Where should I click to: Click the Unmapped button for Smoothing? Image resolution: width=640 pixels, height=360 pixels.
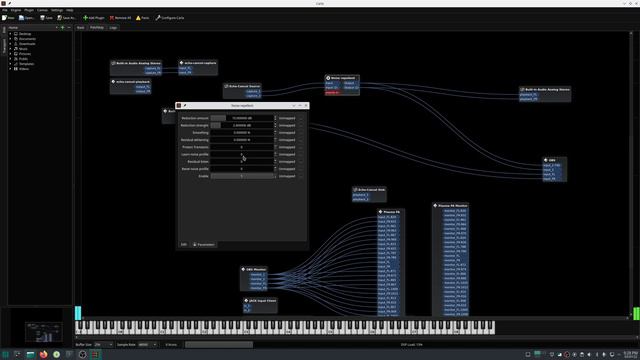pos(287,133)
